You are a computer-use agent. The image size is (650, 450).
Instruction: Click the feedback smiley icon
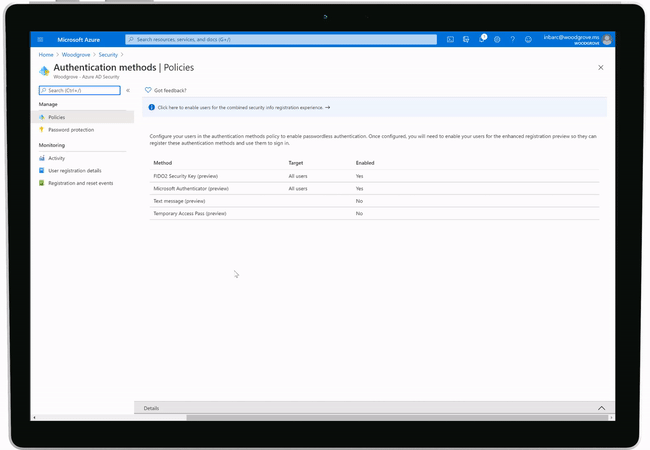pyautogui.click(x=528, y=39)
